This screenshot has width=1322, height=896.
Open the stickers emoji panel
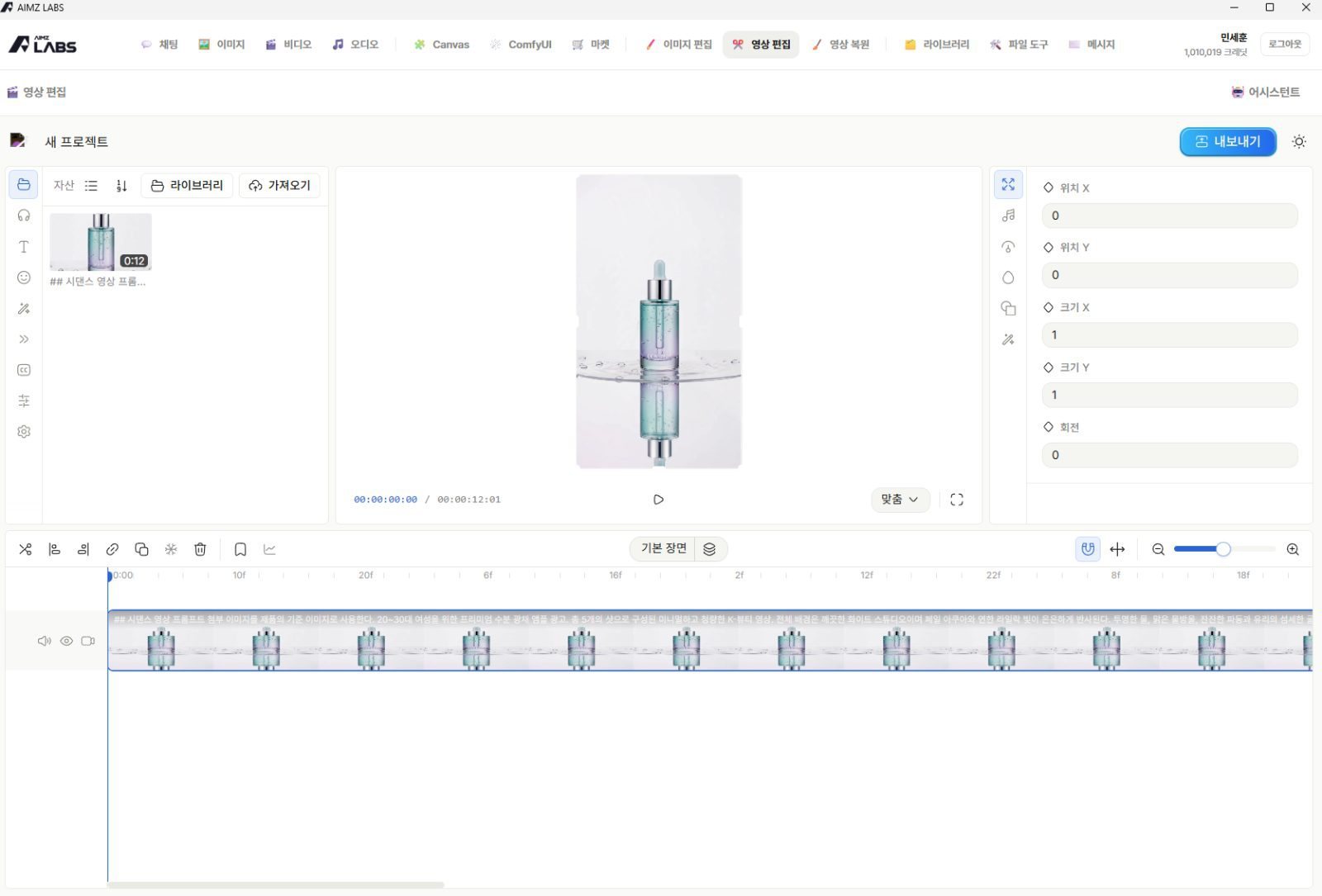click(x=24, y=277)
